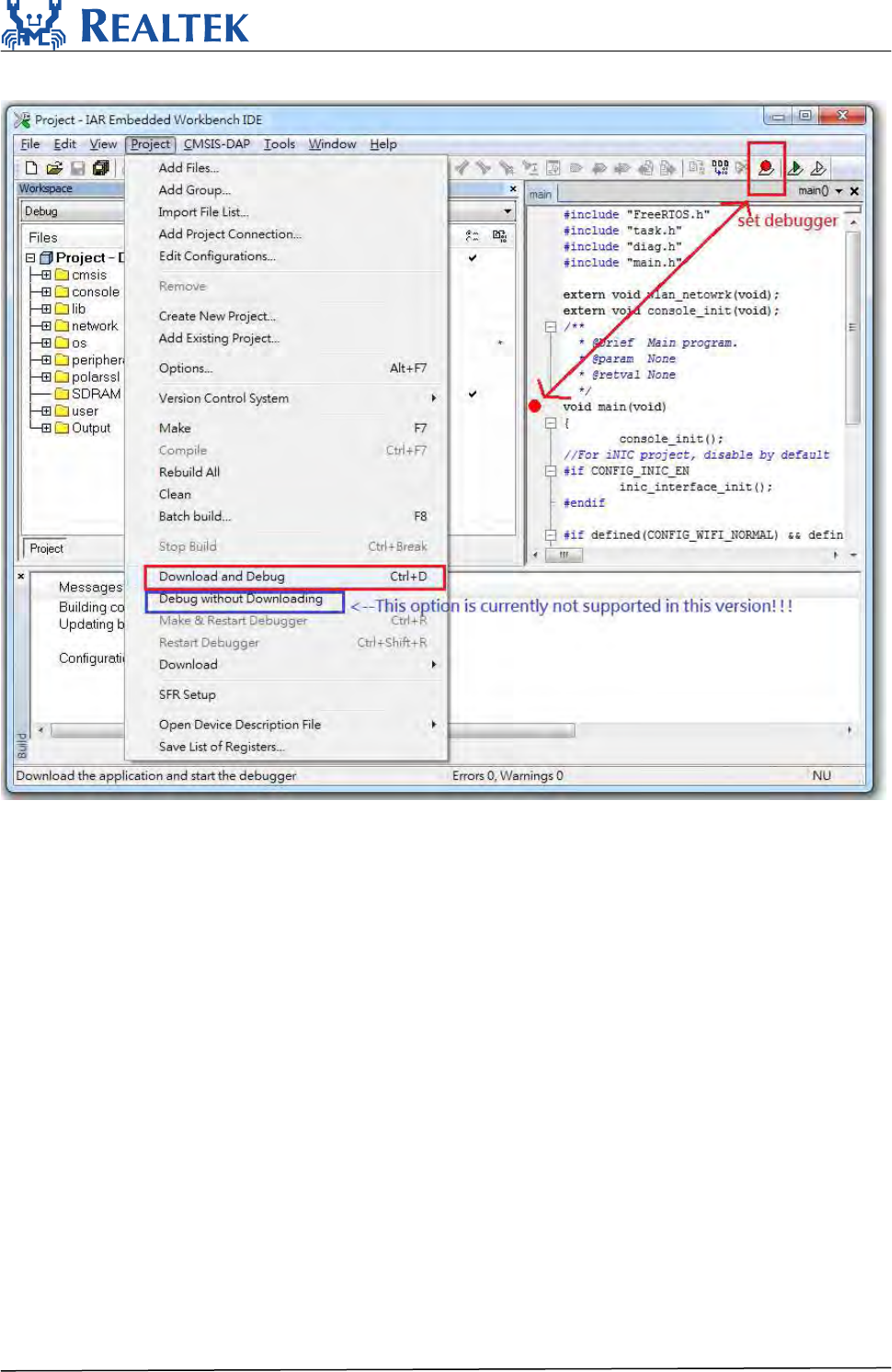Click the Debug without Downloading toolbar icon
The image size is (892, 1372).
click(x=818, y=167)
